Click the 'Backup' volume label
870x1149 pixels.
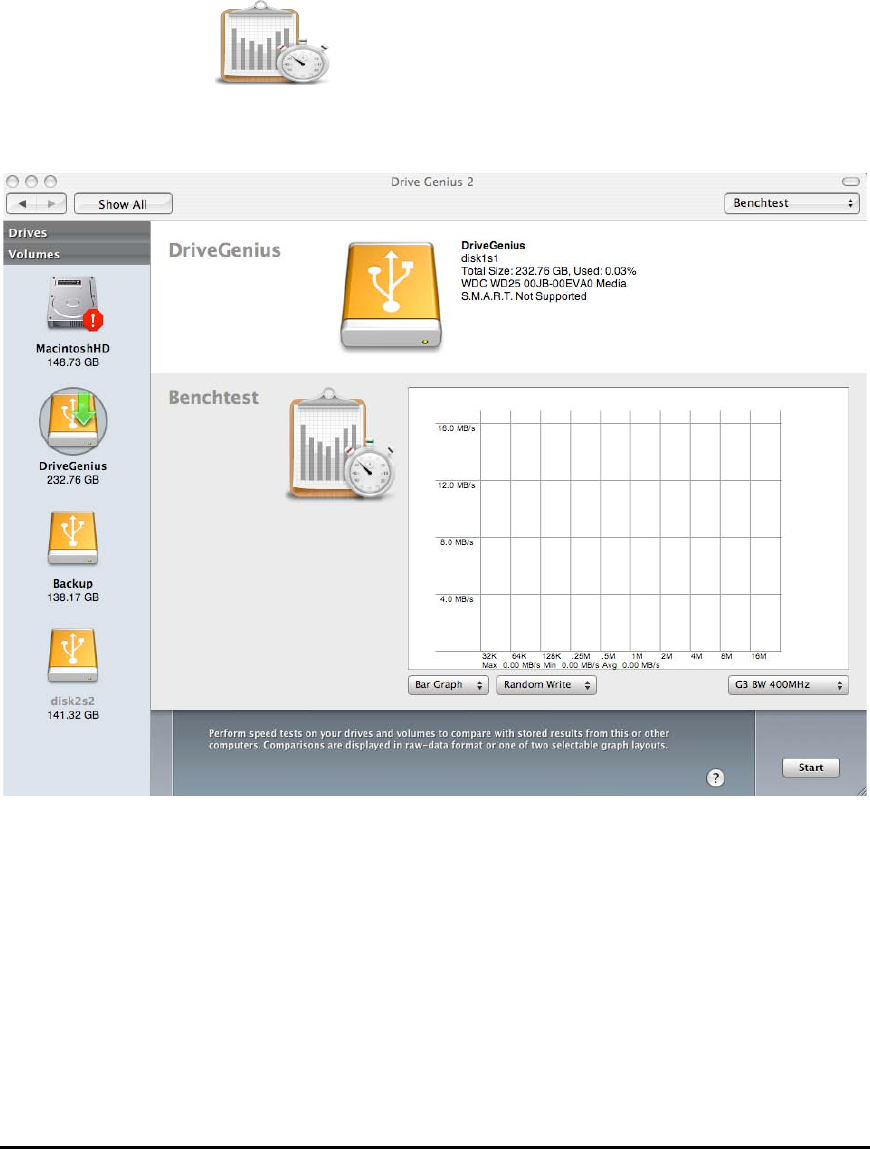tap(73, 584)
